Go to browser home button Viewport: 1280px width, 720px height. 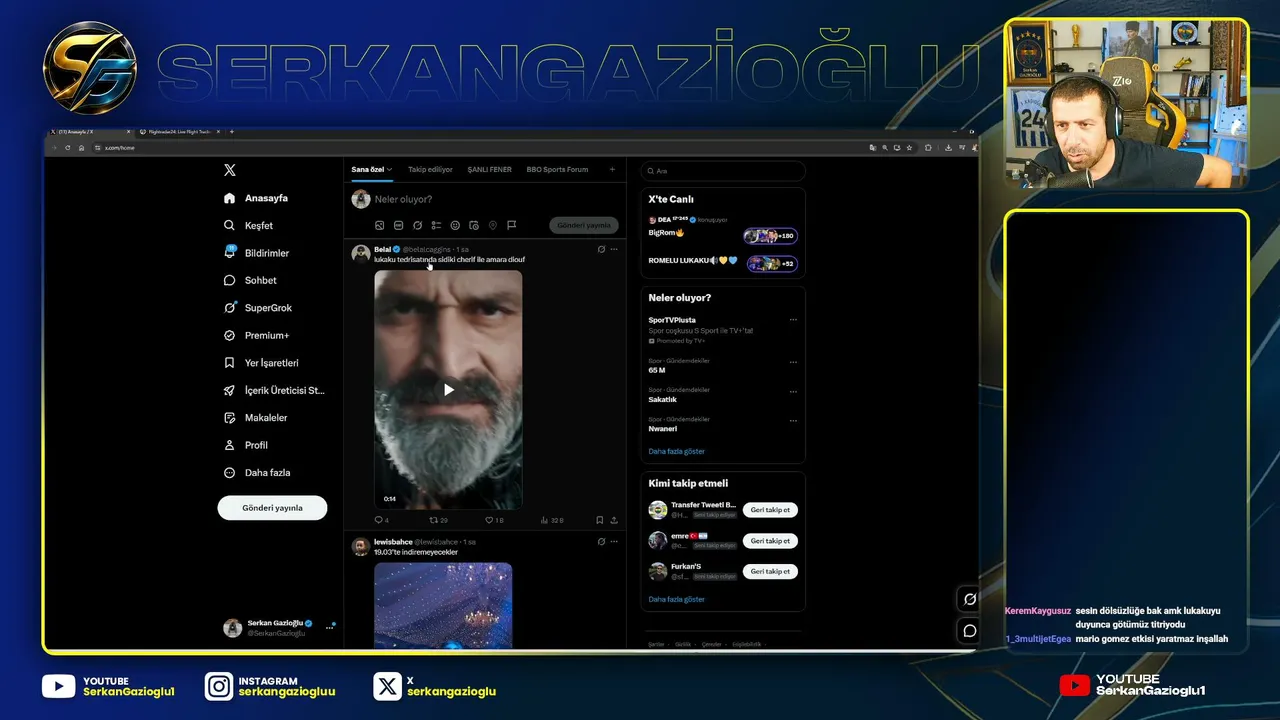(x=81, y=148)
